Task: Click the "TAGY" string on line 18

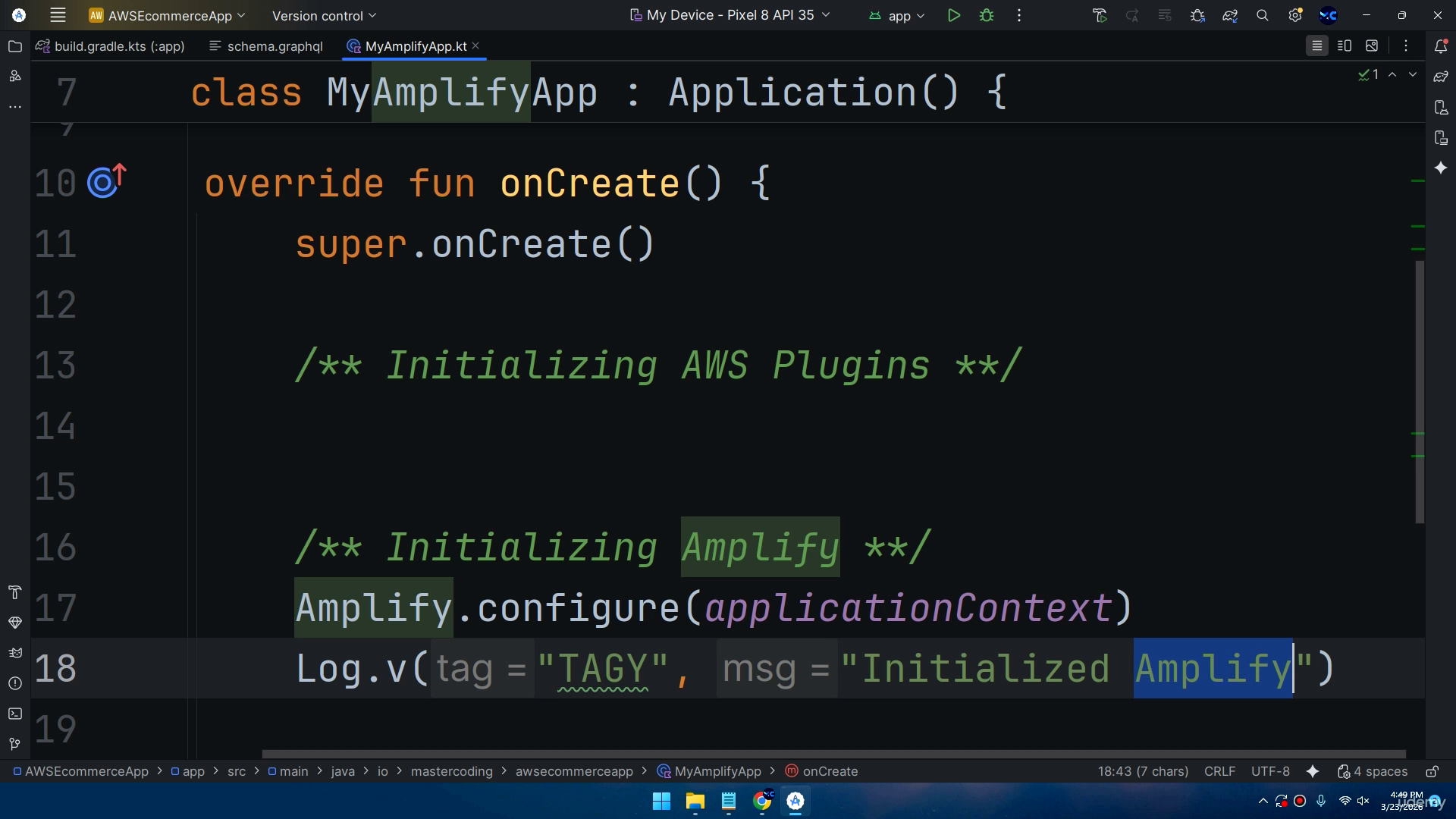Action: (603, 669)
